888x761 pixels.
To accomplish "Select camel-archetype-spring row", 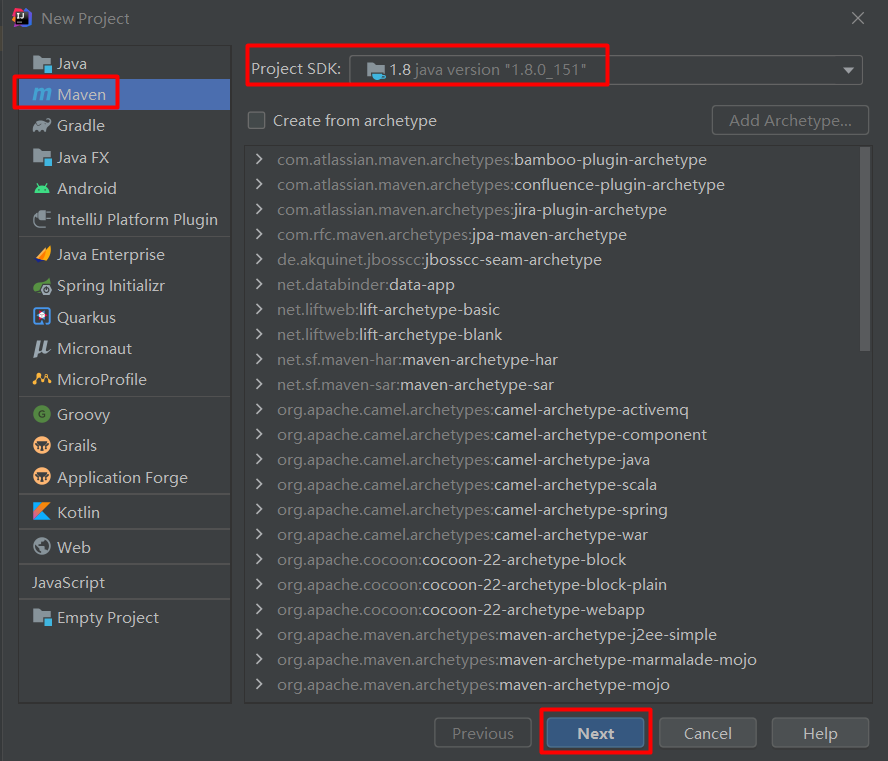I will (552, 509).
